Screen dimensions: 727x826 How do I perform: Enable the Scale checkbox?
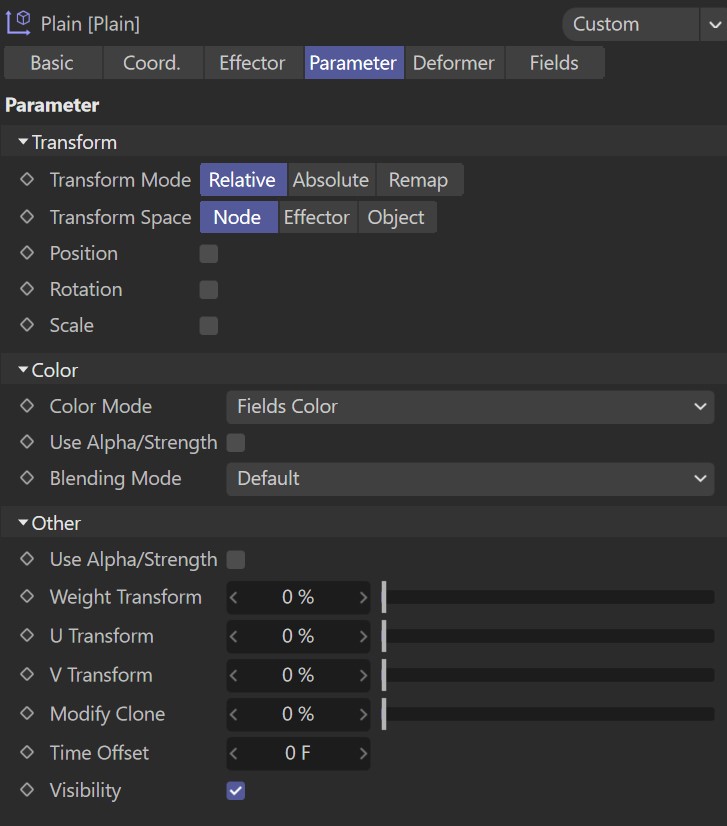click(x=208, y=326)
